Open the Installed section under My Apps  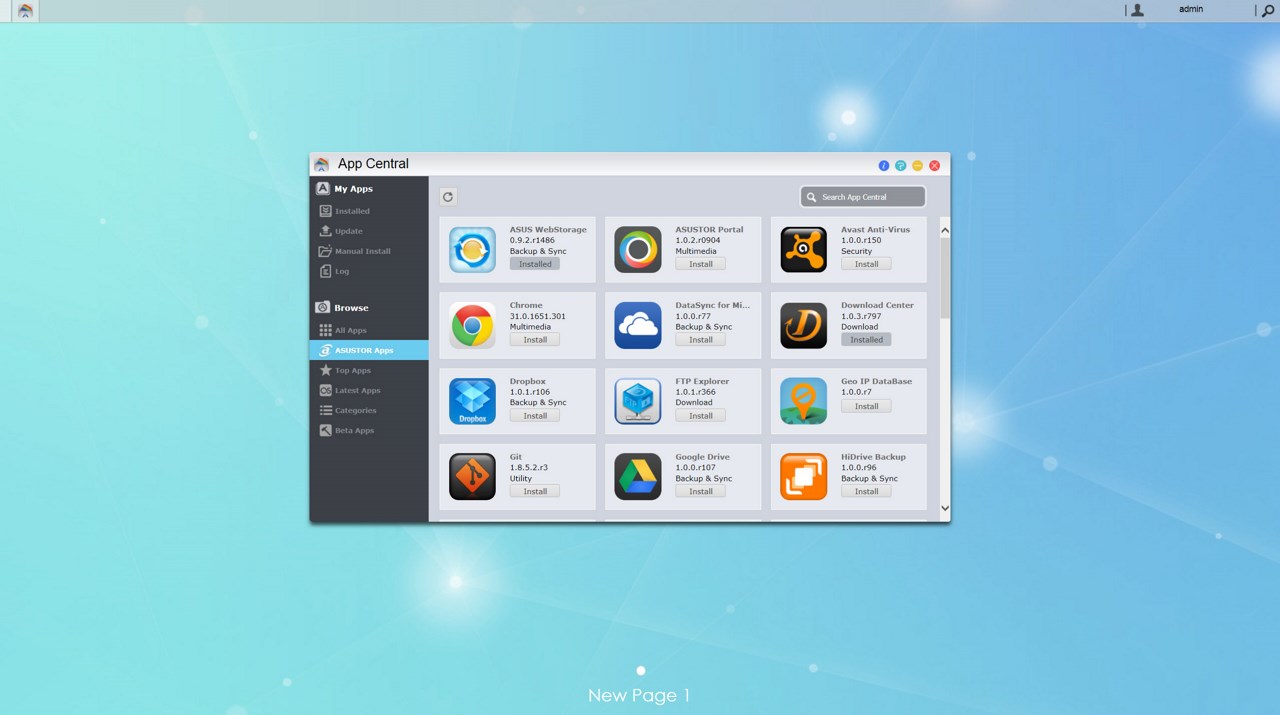pyautogui.click(x=352, y=211)
